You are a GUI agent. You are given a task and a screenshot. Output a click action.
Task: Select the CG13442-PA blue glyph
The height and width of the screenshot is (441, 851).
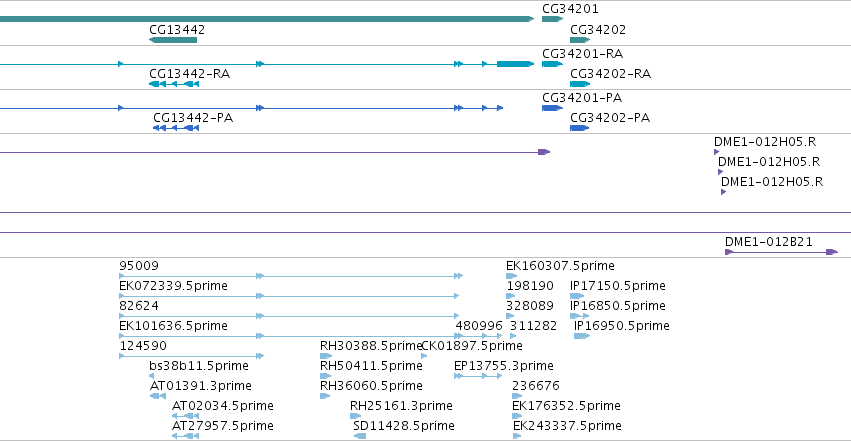click(176, 128)
